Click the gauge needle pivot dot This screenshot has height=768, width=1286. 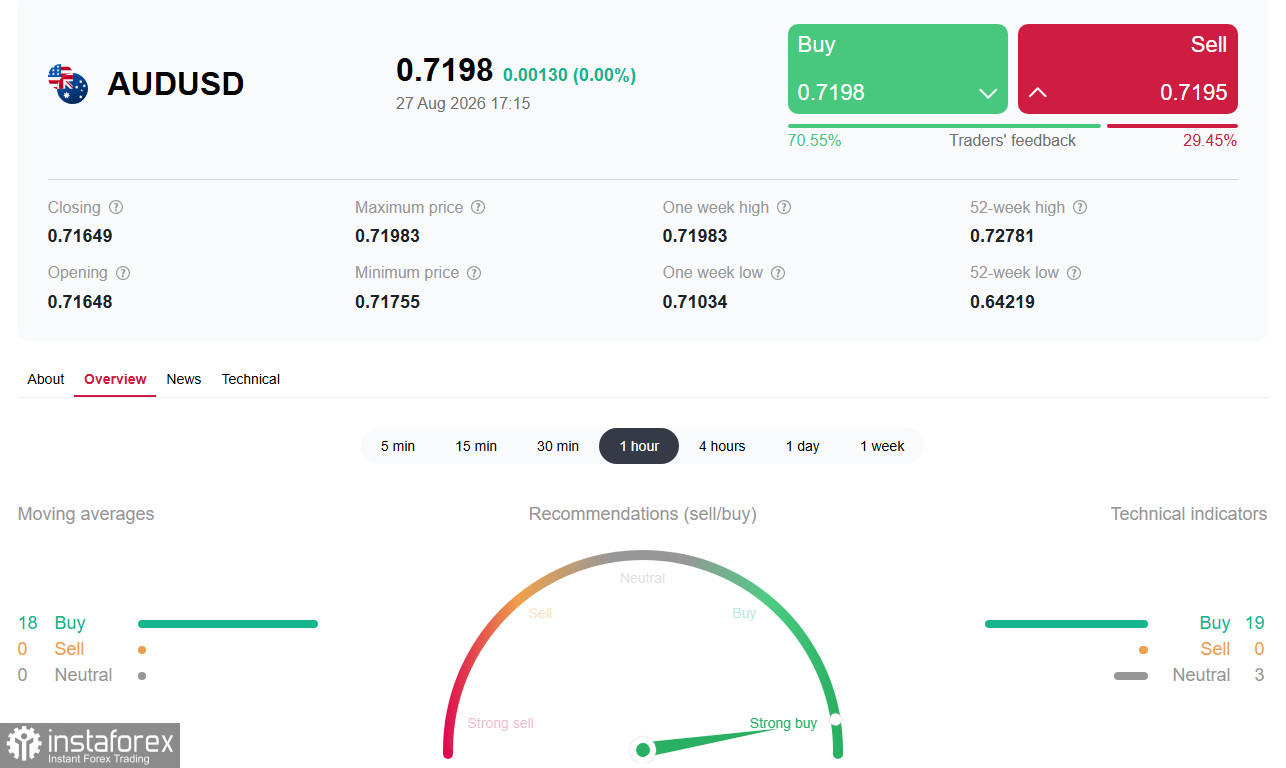[x=643, y=749]
